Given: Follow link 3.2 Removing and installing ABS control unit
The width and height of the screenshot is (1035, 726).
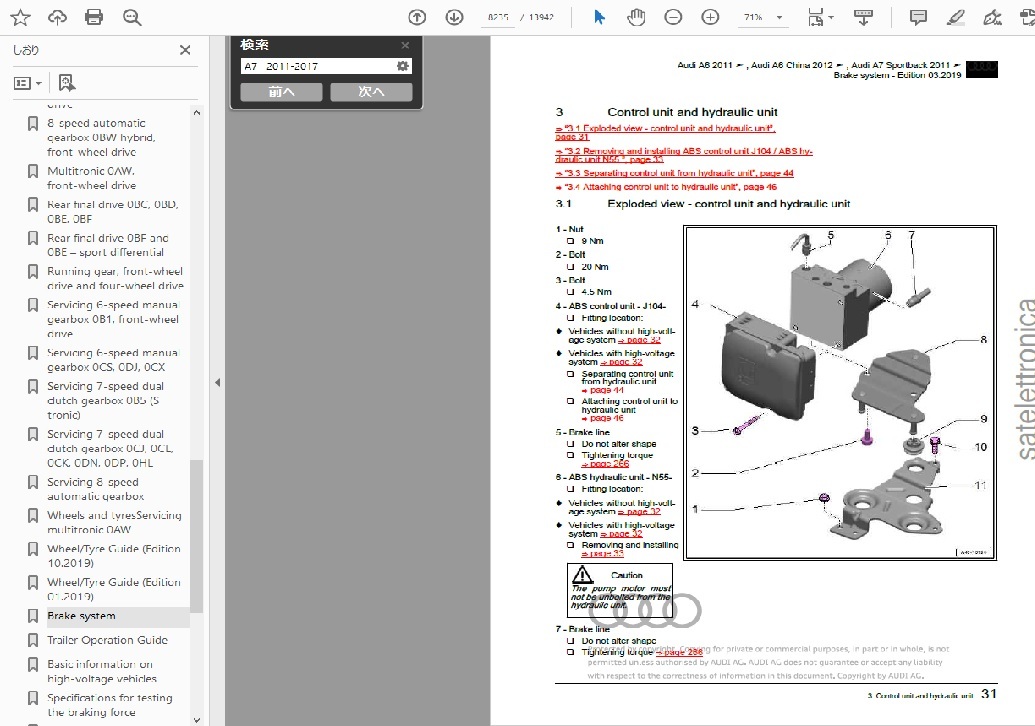Looking at the screenshot, I should [684, 155].
